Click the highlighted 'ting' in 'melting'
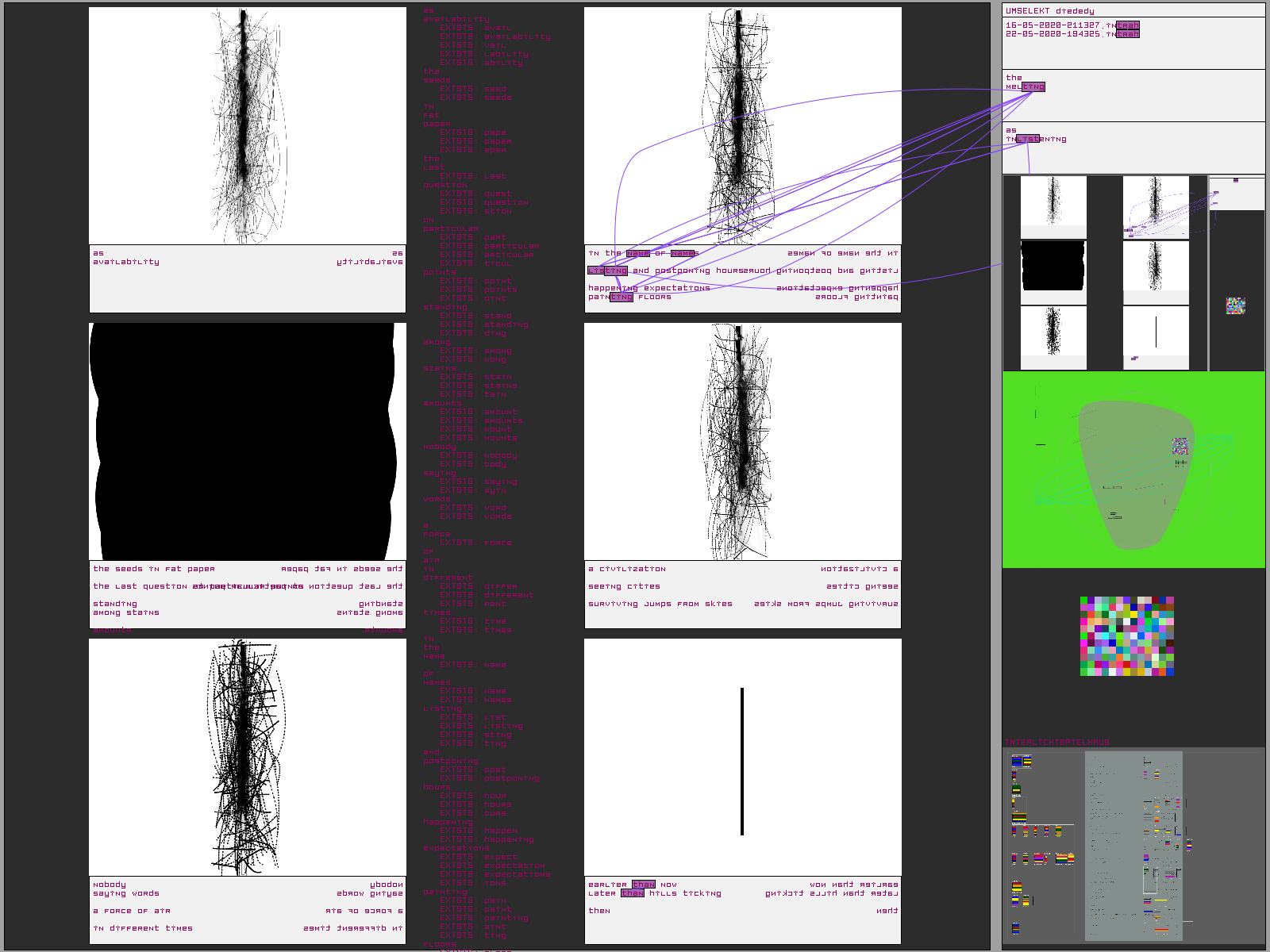The image size is (1270, 952). tap(1033, 86)
